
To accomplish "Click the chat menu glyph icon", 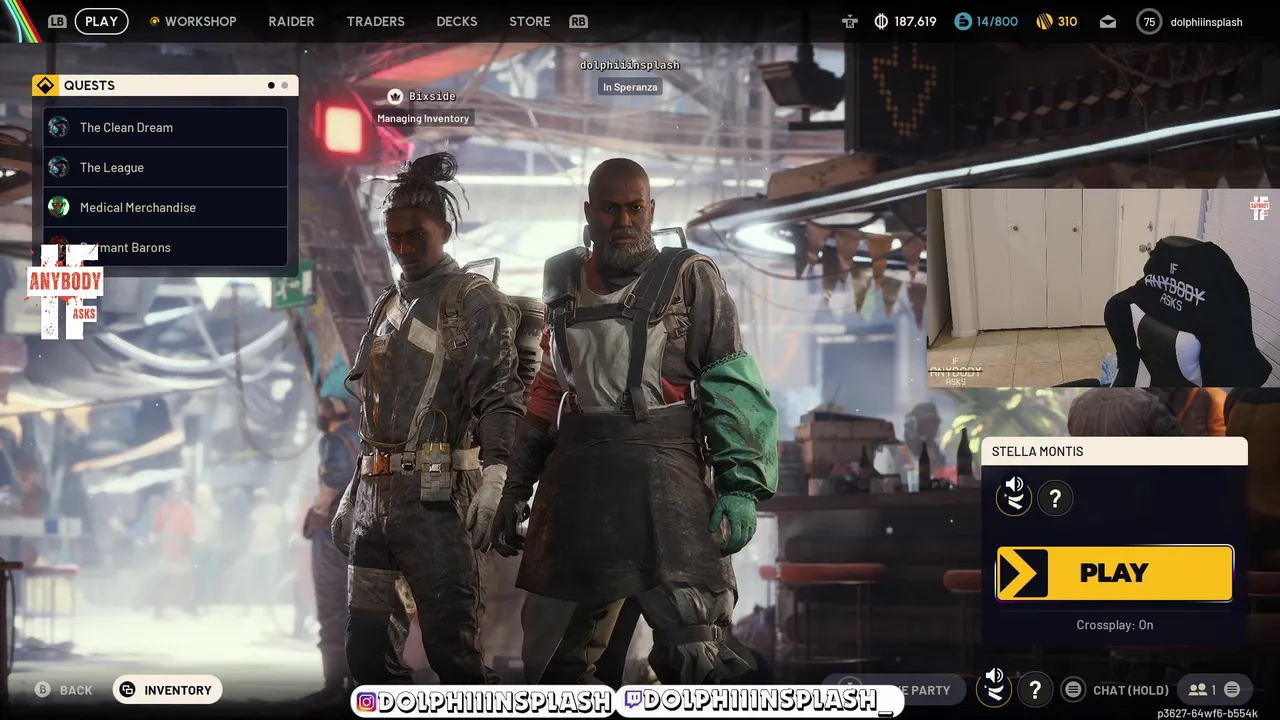I will pyautogui.click(x=1073, y=690).
